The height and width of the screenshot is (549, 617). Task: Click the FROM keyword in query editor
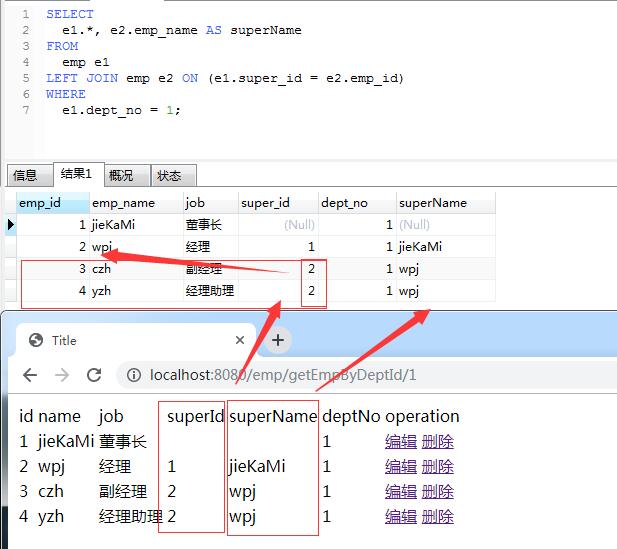tap(62, 46)
